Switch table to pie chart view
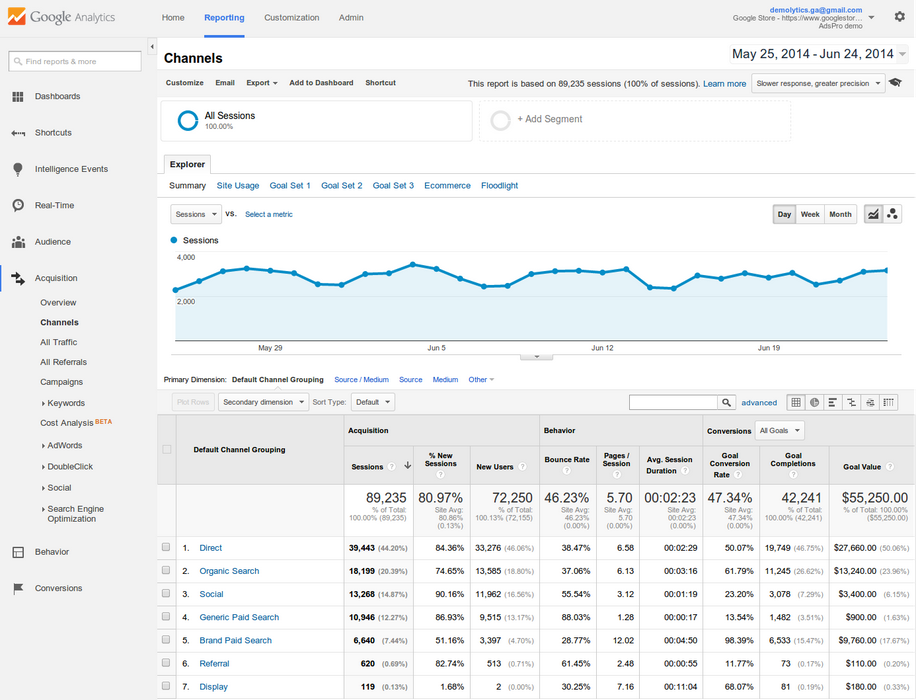Screen dimensions: 916x700 point(814,402)
